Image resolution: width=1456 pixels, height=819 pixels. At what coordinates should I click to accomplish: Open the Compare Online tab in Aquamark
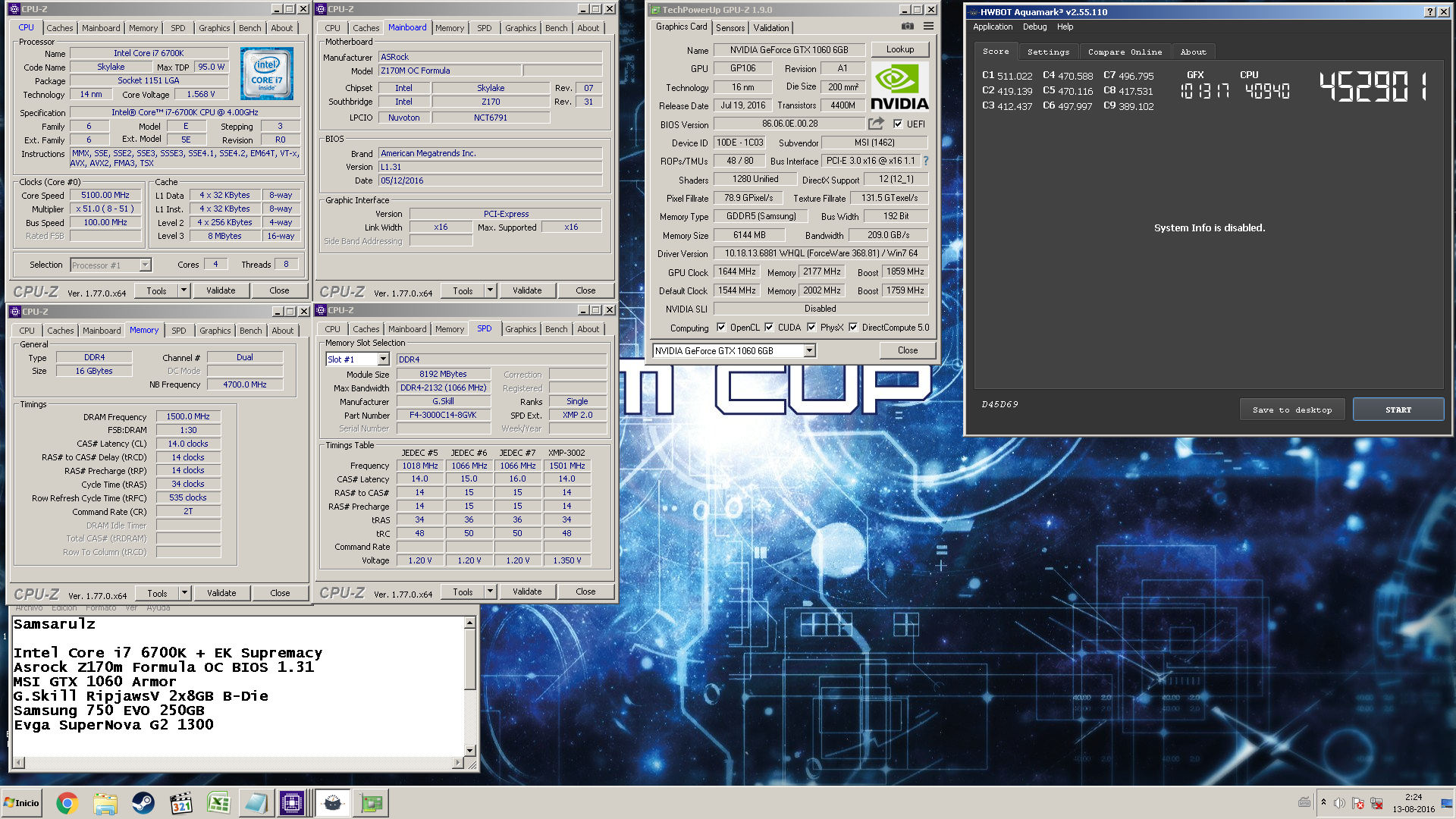[x=1125, y=52]
